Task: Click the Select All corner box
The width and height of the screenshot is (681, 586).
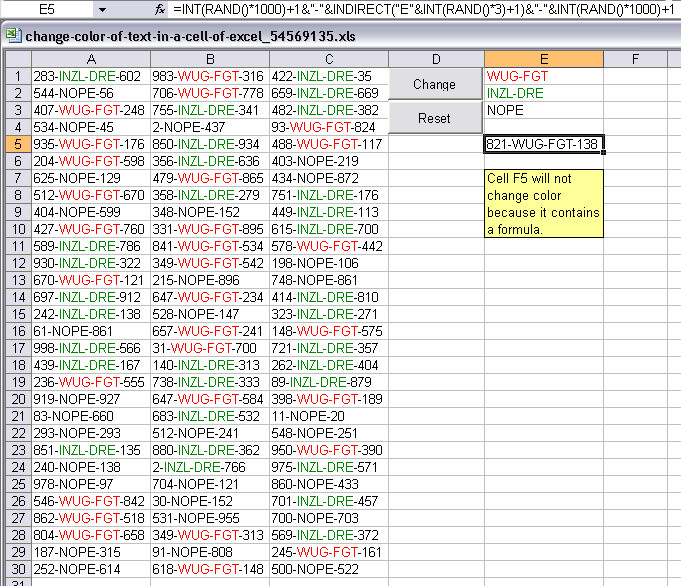Action: (x=18, y=59)
